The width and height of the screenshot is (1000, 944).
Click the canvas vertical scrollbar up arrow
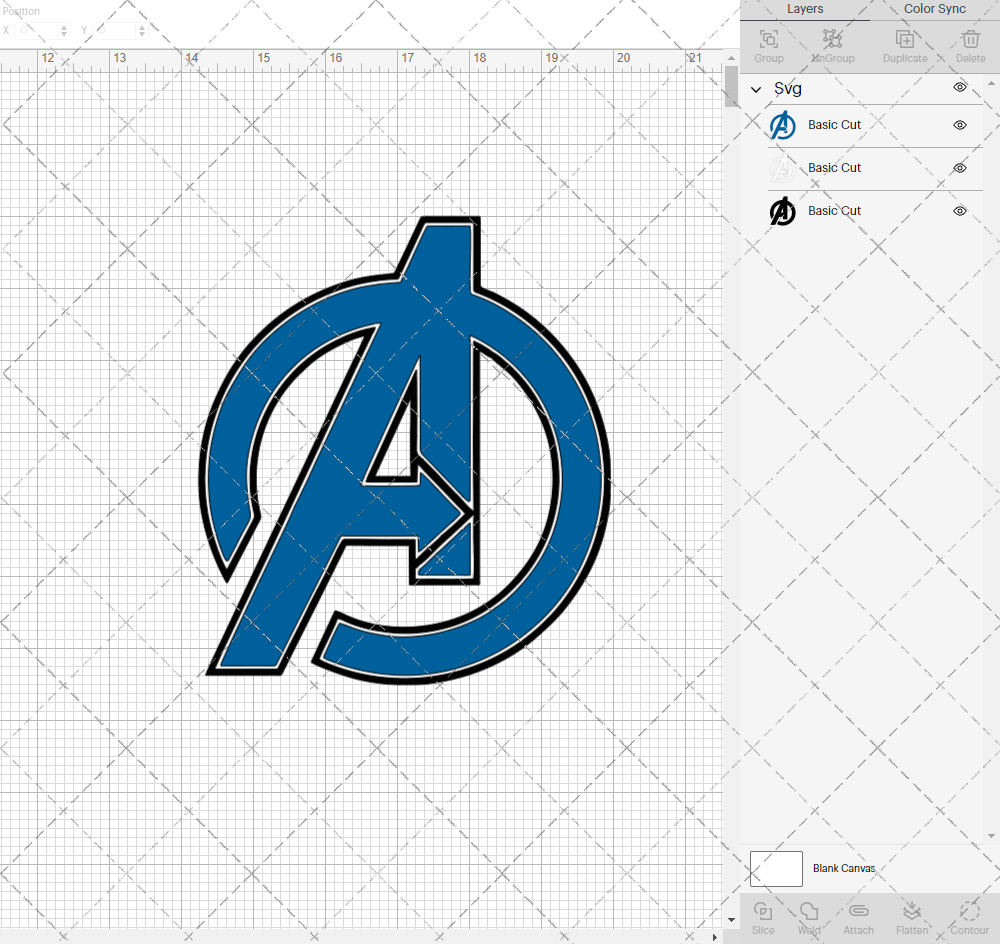[x=731, y=58]
